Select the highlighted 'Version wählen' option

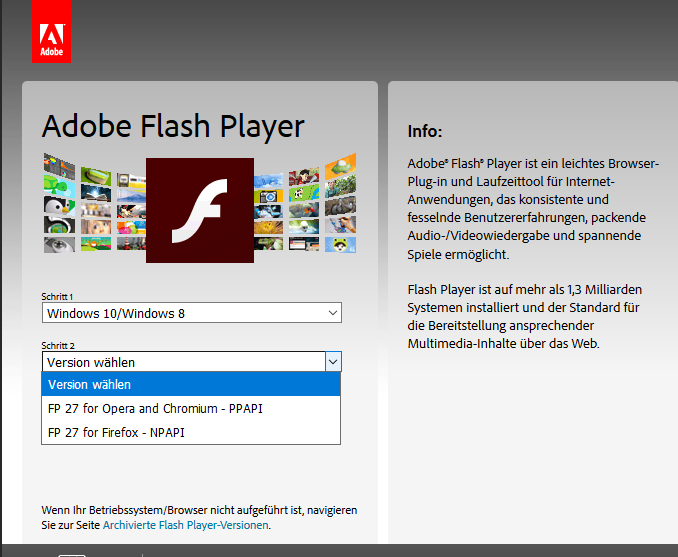(191, 384)
